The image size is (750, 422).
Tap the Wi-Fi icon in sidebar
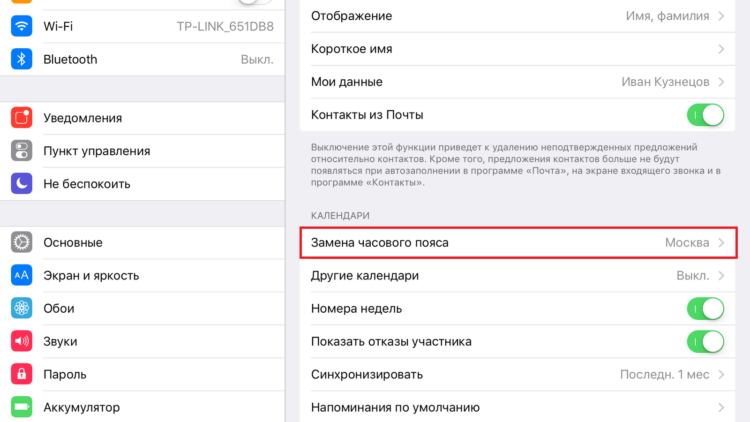[22, 26]
